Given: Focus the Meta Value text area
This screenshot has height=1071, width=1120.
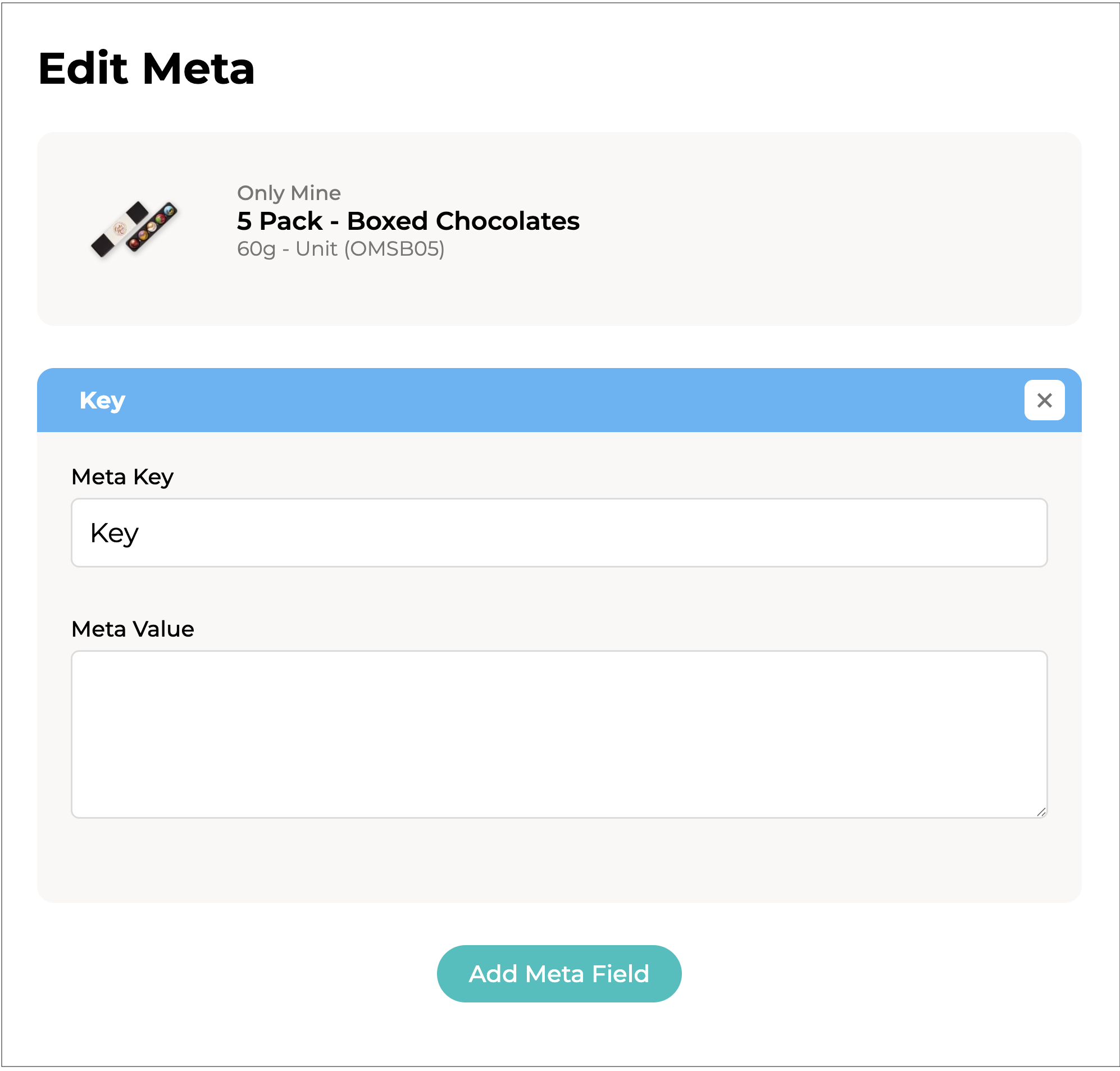Looking at the screenshot, I should 559,734.
